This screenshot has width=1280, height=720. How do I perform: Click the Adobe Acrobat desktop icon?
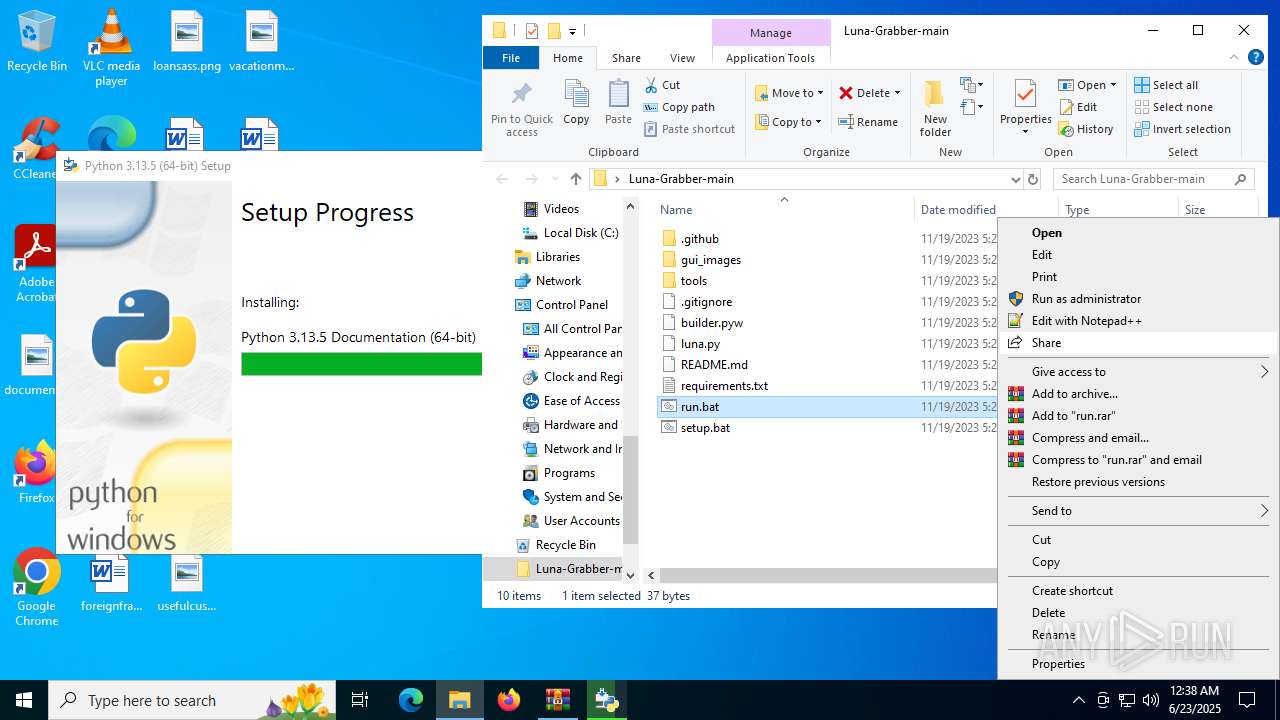tap(37, 265)
